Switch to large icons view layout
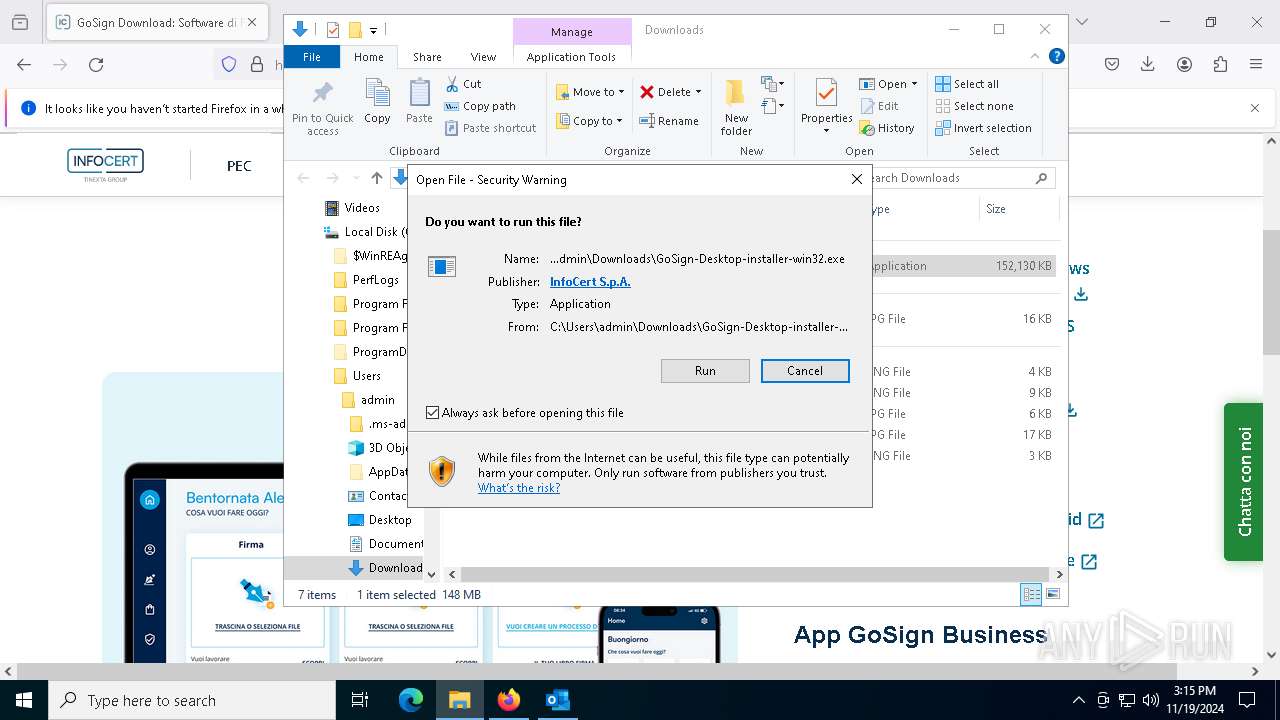Image resolution: width=1280 pixels, height=720 pixels. pyautogui.click(x=1052, y=594)
